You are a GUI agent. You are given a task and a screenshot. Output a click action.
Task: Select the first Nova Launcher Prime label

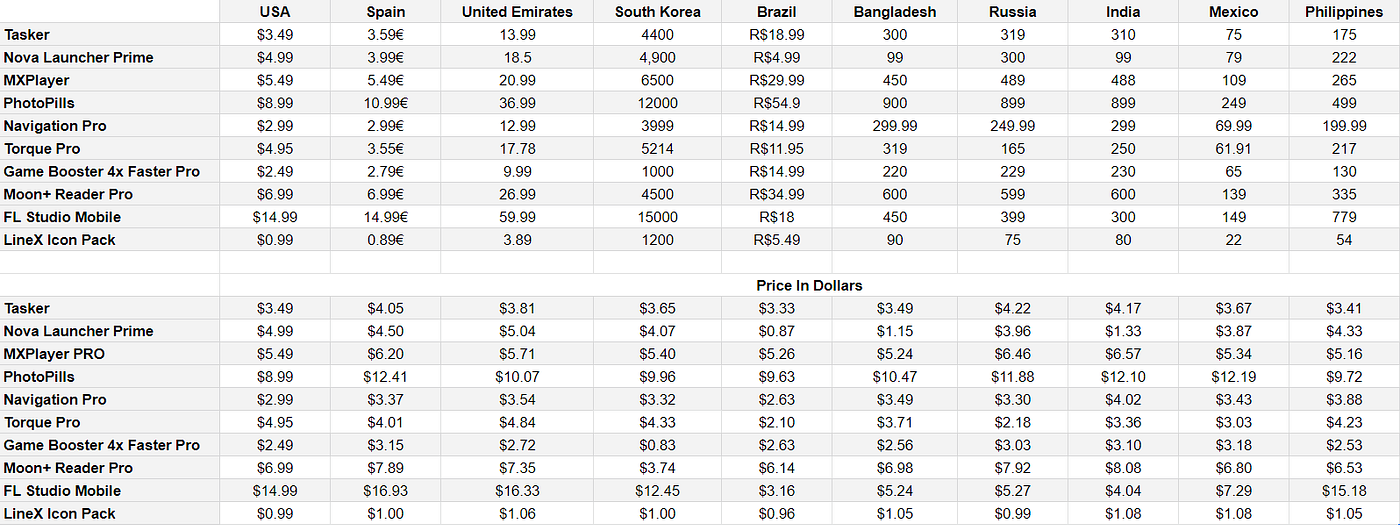click(78, 57)
